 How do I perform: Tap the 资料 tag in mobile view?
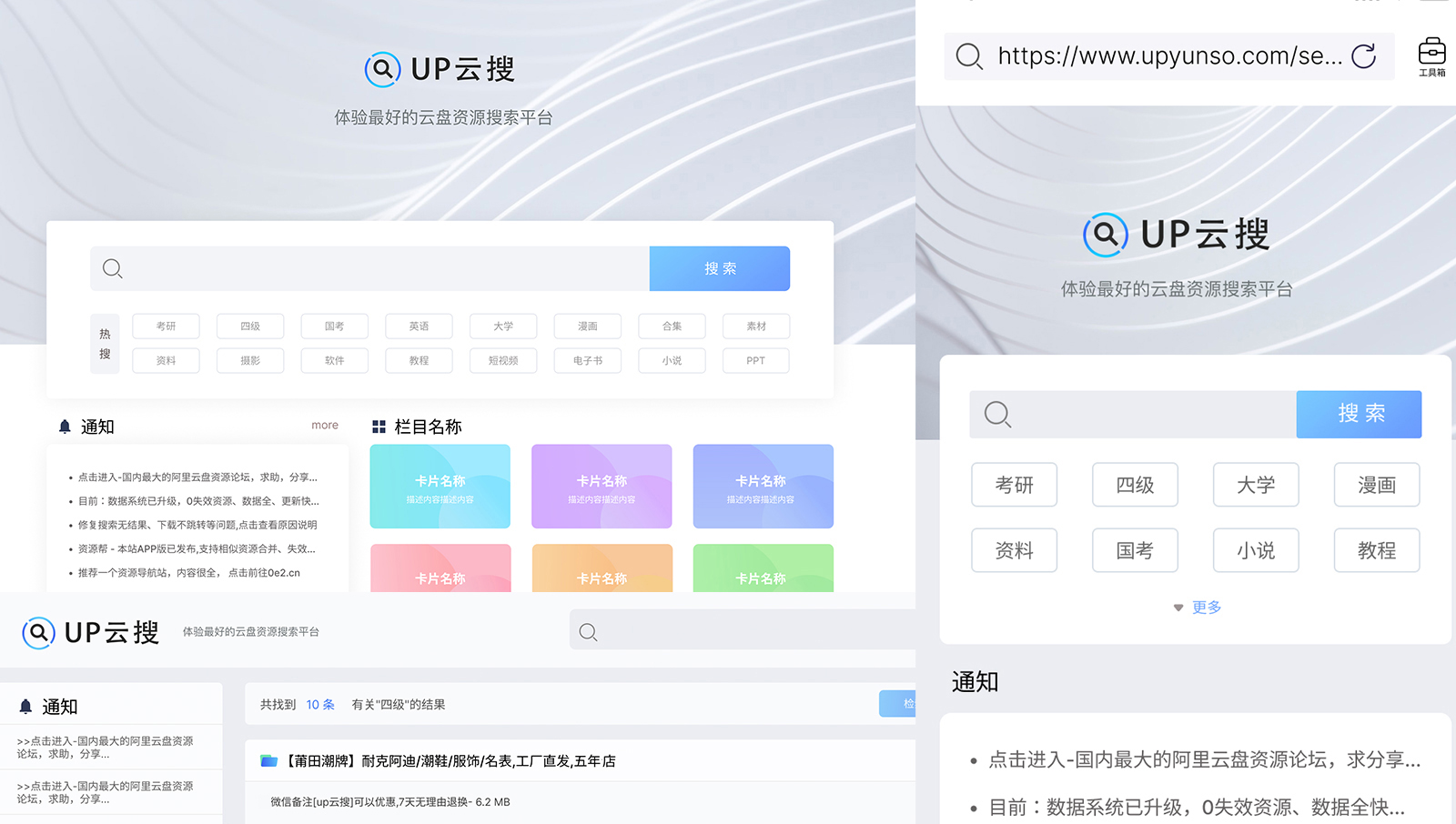click(1015, 550)
